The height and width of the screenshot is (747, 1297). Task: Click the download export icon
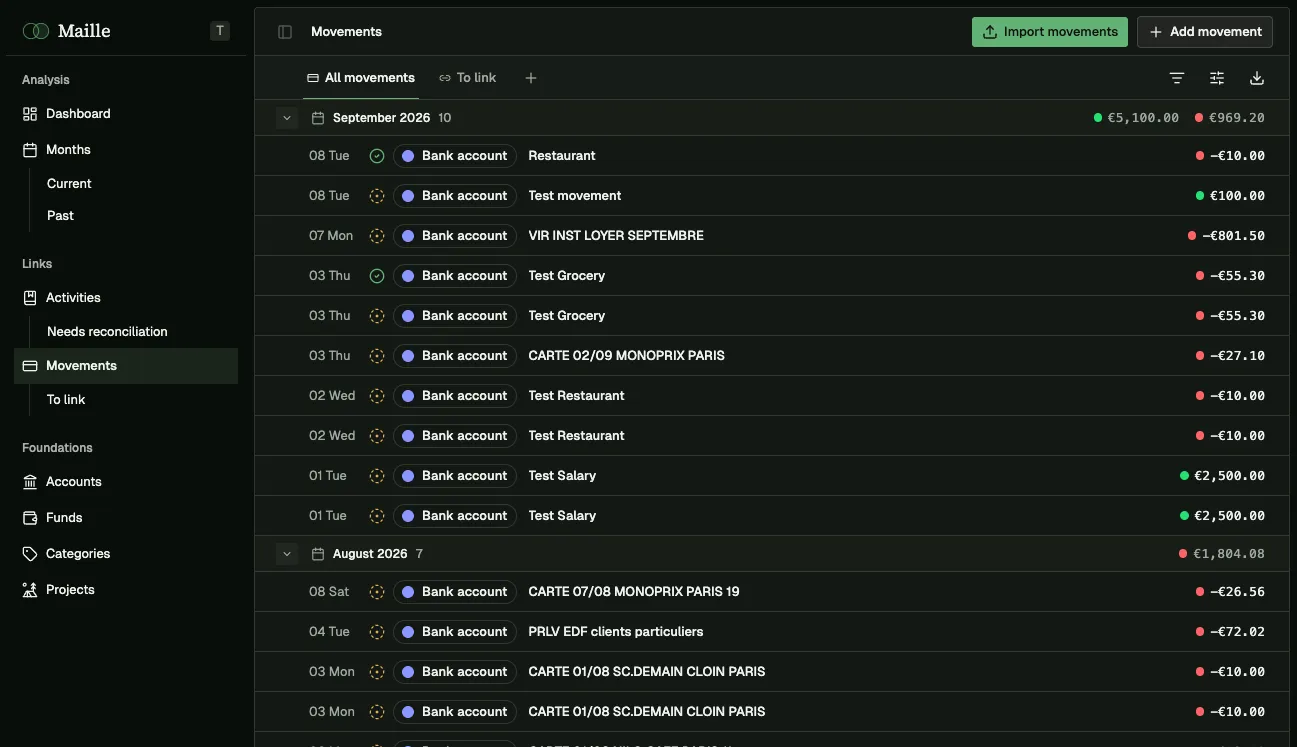[x=1257, y=78]
